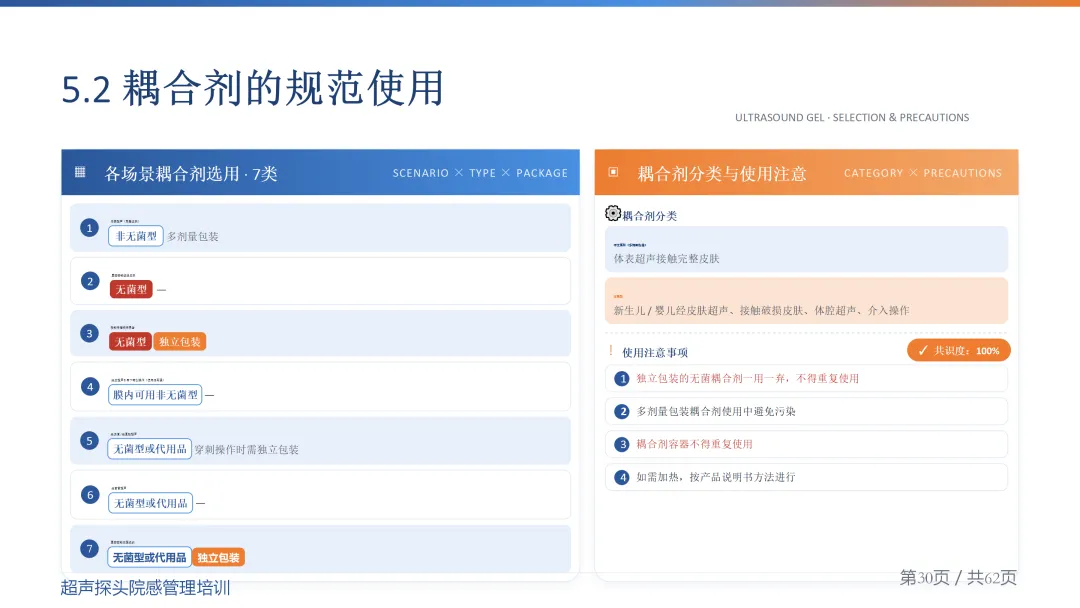Screen dimensions: 1080x608
Task: Click the orange 独立包装 tag in row 7
Action: tap(218, 558)
